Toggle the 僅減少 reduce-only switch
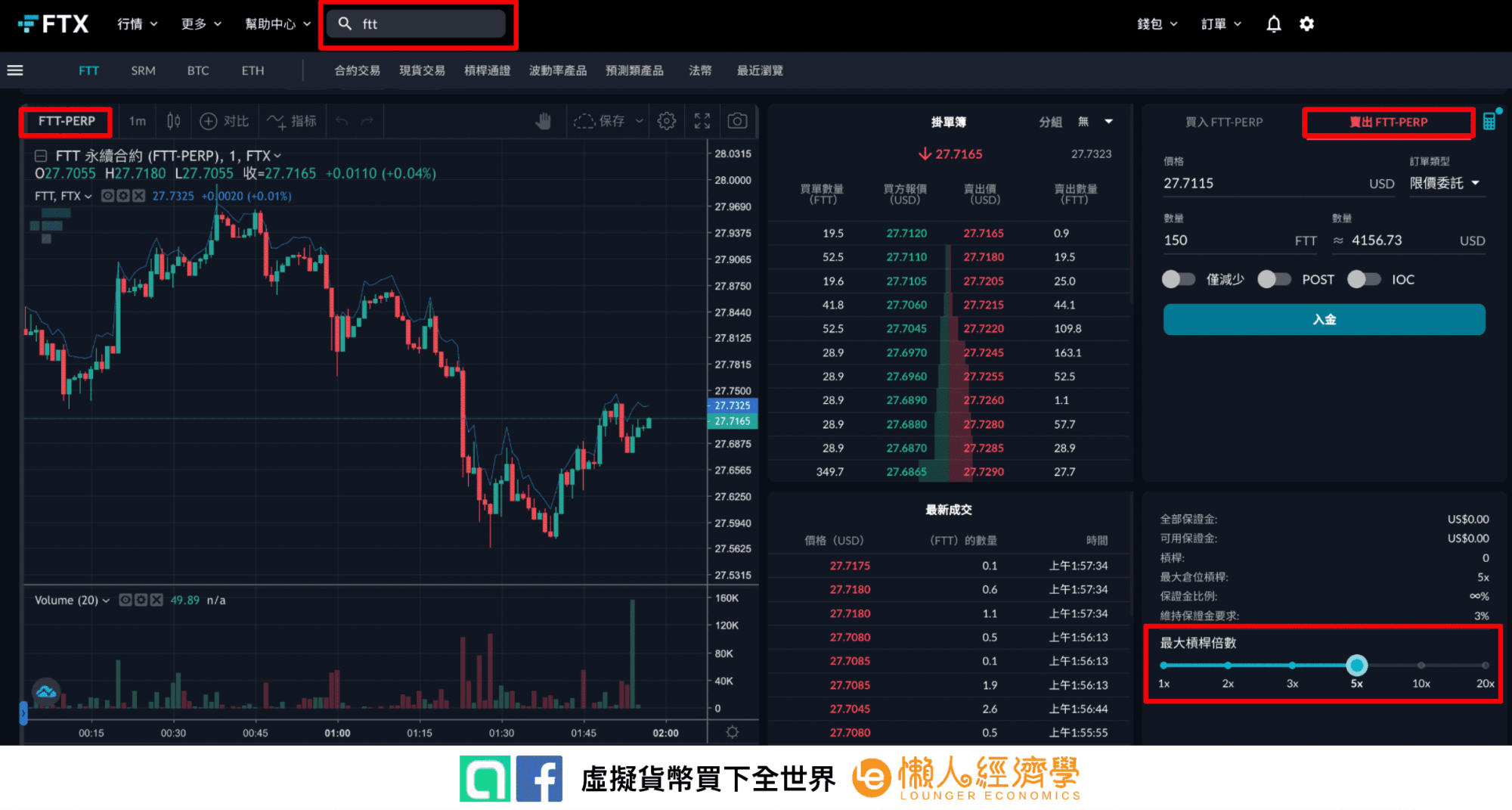This screenshot has height=810, width=1512. (x=1179, y=279)
